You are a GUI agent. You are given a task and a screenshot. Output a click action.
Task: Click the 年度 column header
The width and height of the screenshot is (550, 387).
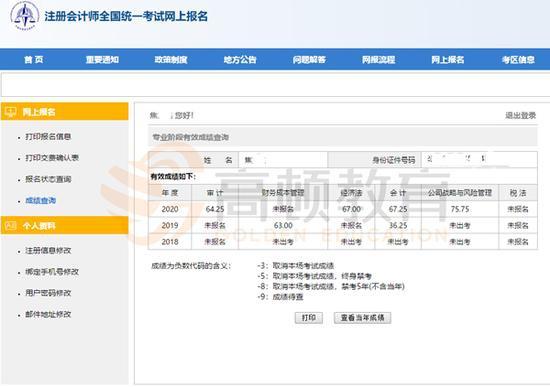coord(170,193)
